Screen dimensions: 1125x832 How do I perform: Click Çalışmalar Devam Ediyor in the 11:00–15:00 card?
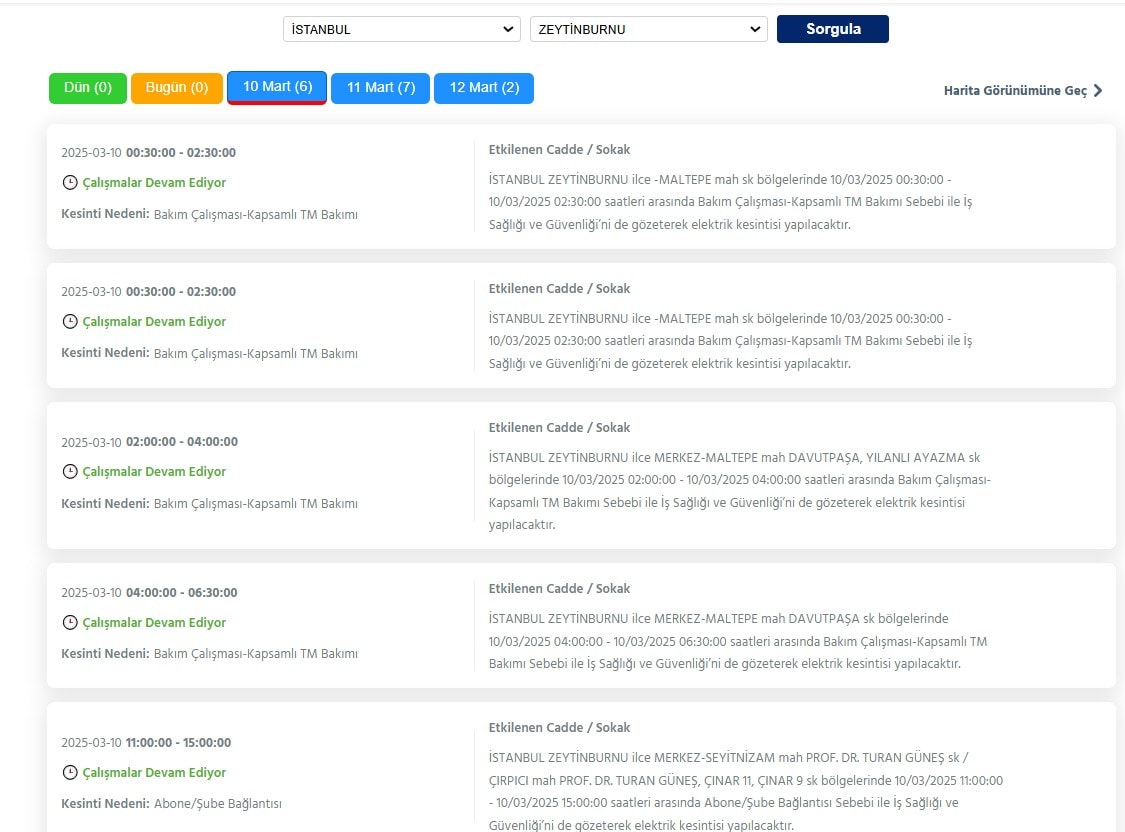pyautogui.click(x=154, y=773)
